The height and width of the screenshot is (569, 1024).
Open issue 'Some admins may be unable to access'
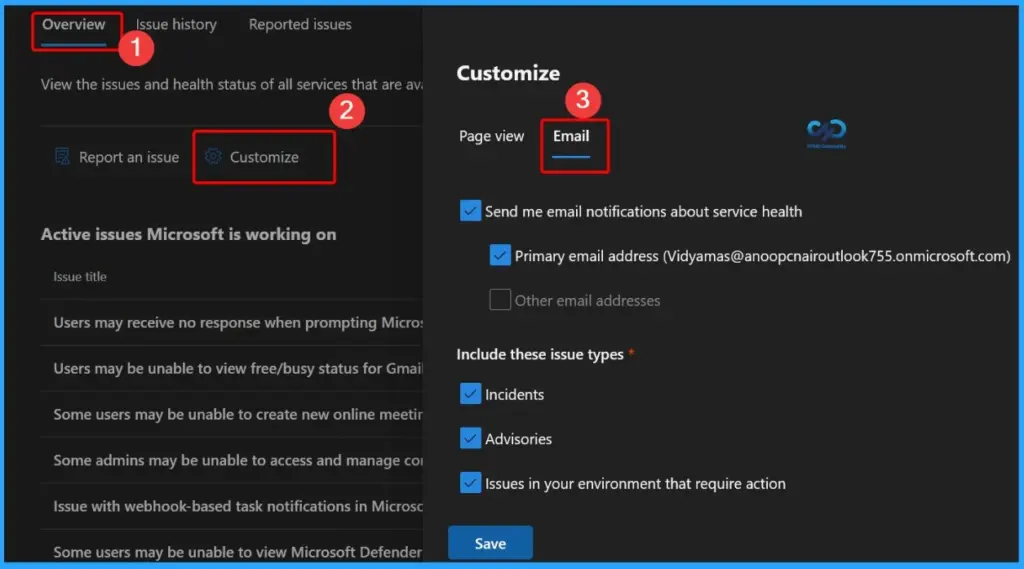238,461
